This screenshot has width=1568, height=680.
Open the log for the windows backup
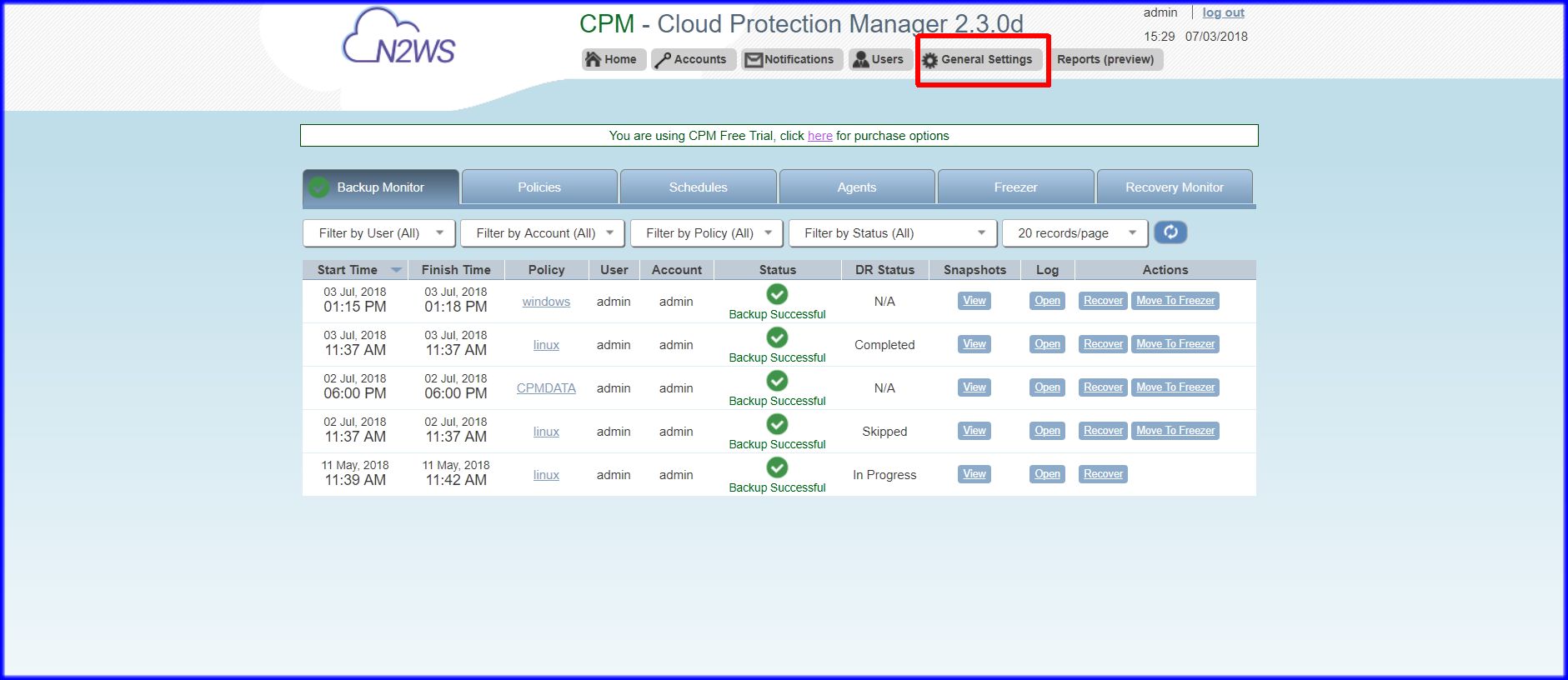pos(1047,301)
